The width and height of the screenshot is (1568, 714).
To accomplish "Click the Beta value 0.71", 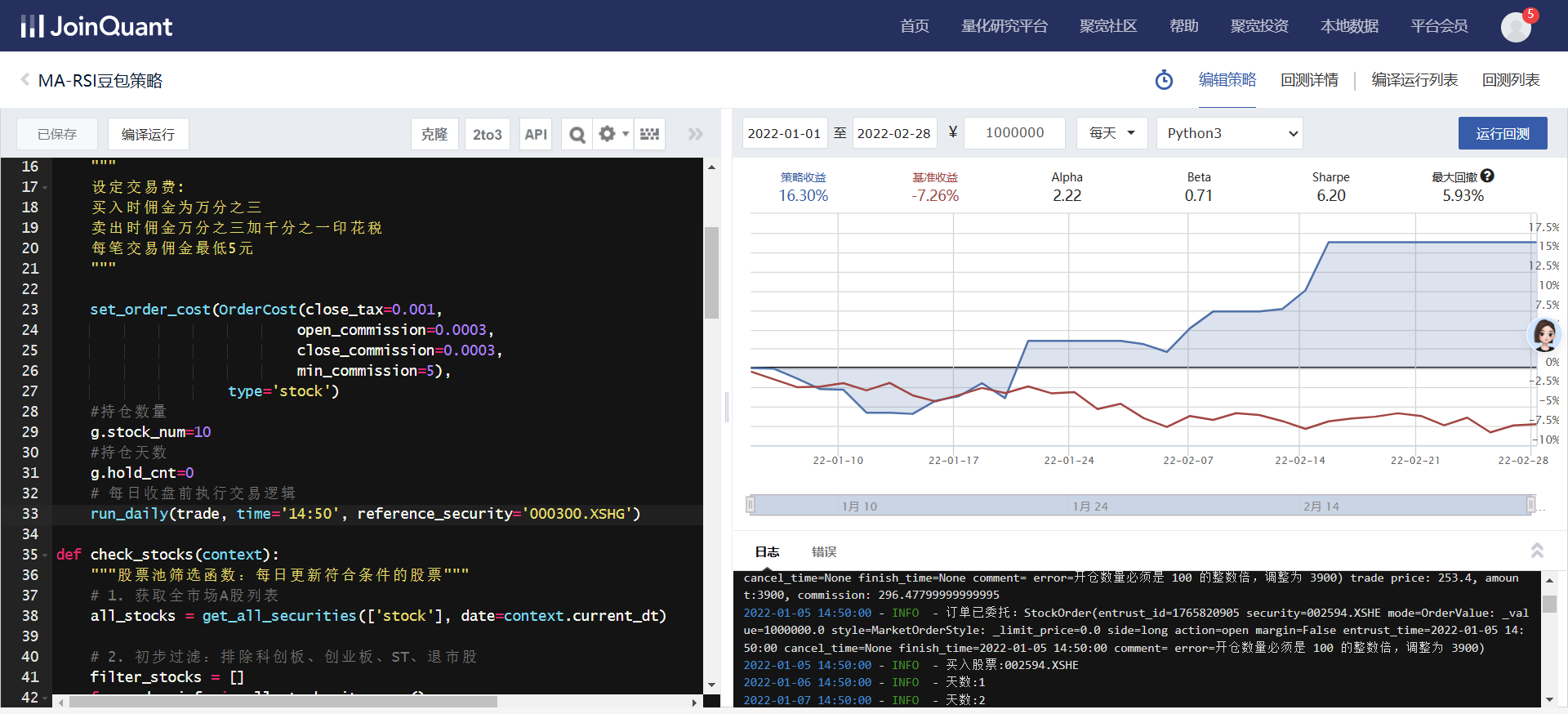I will coord(1199,196).
